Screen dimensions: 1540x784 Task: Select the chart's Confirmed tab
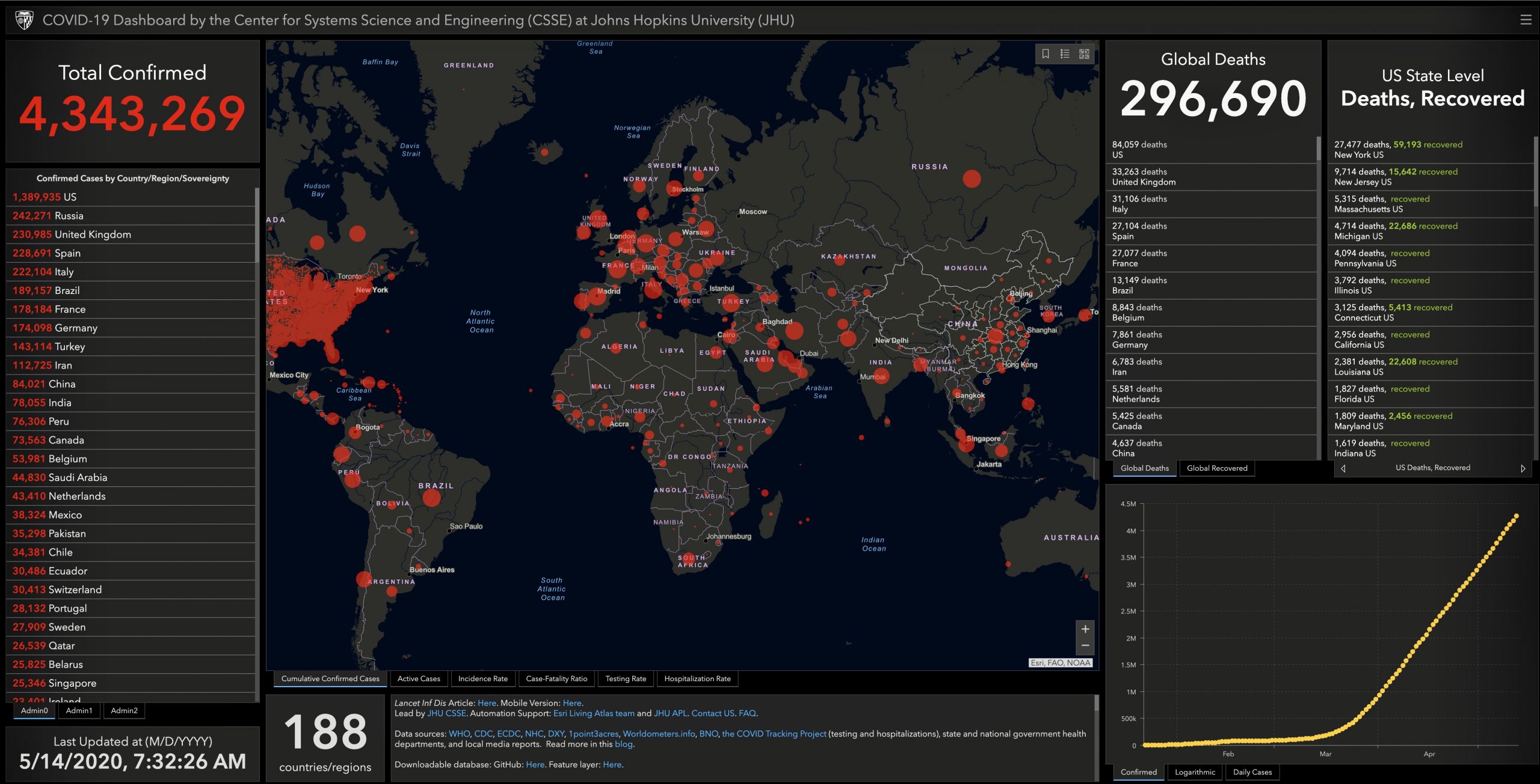click(x=1139, y=772)
